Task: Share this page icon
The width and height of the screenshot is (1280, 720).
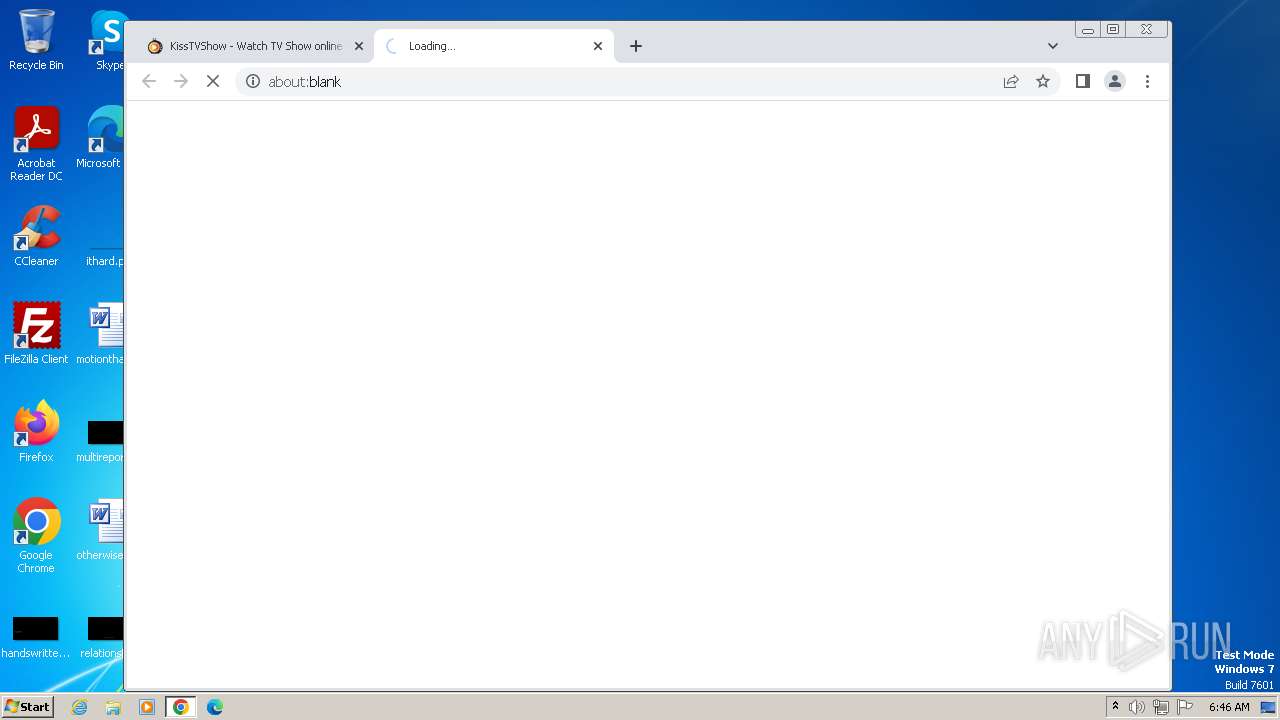Action: click(1011, 81)
